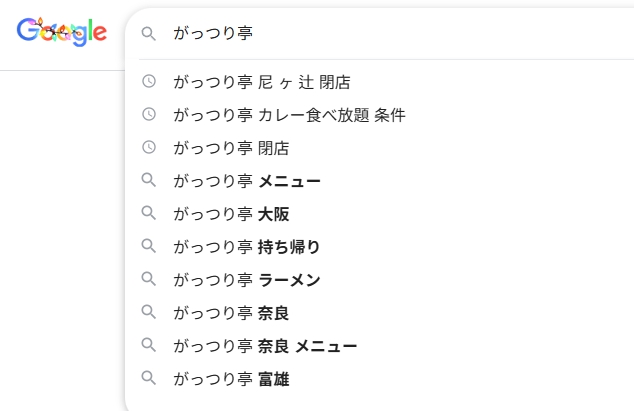Click the Google doodle logo
The width and height of the screenshot is (634, 411).
[61, 33]
